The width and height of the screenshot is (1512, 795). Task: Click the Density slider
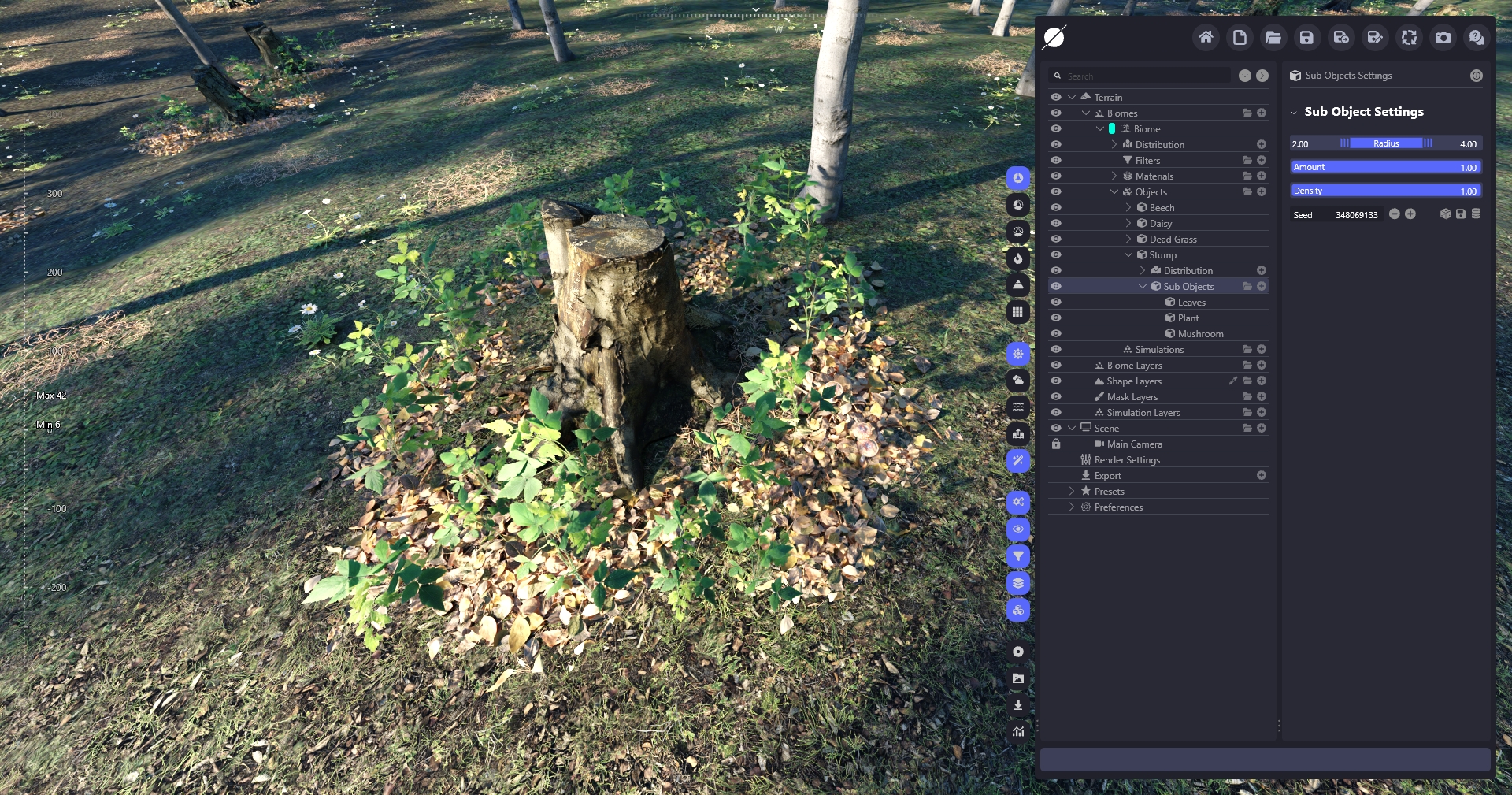(x=1386, y=191)
